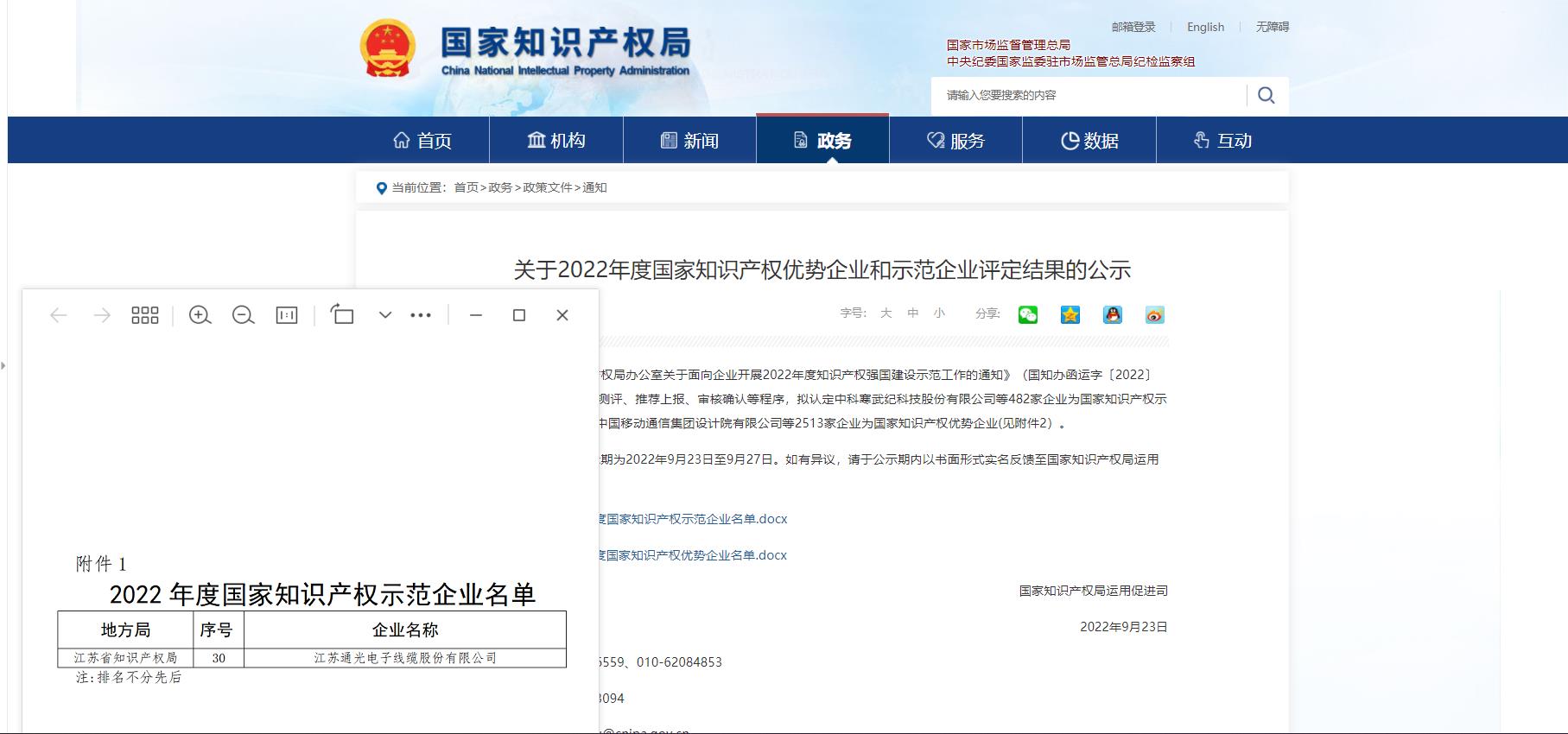The image size is (1568, 734).
Task: Click 附件 1 label in viewer
Action: click(101, 564)
